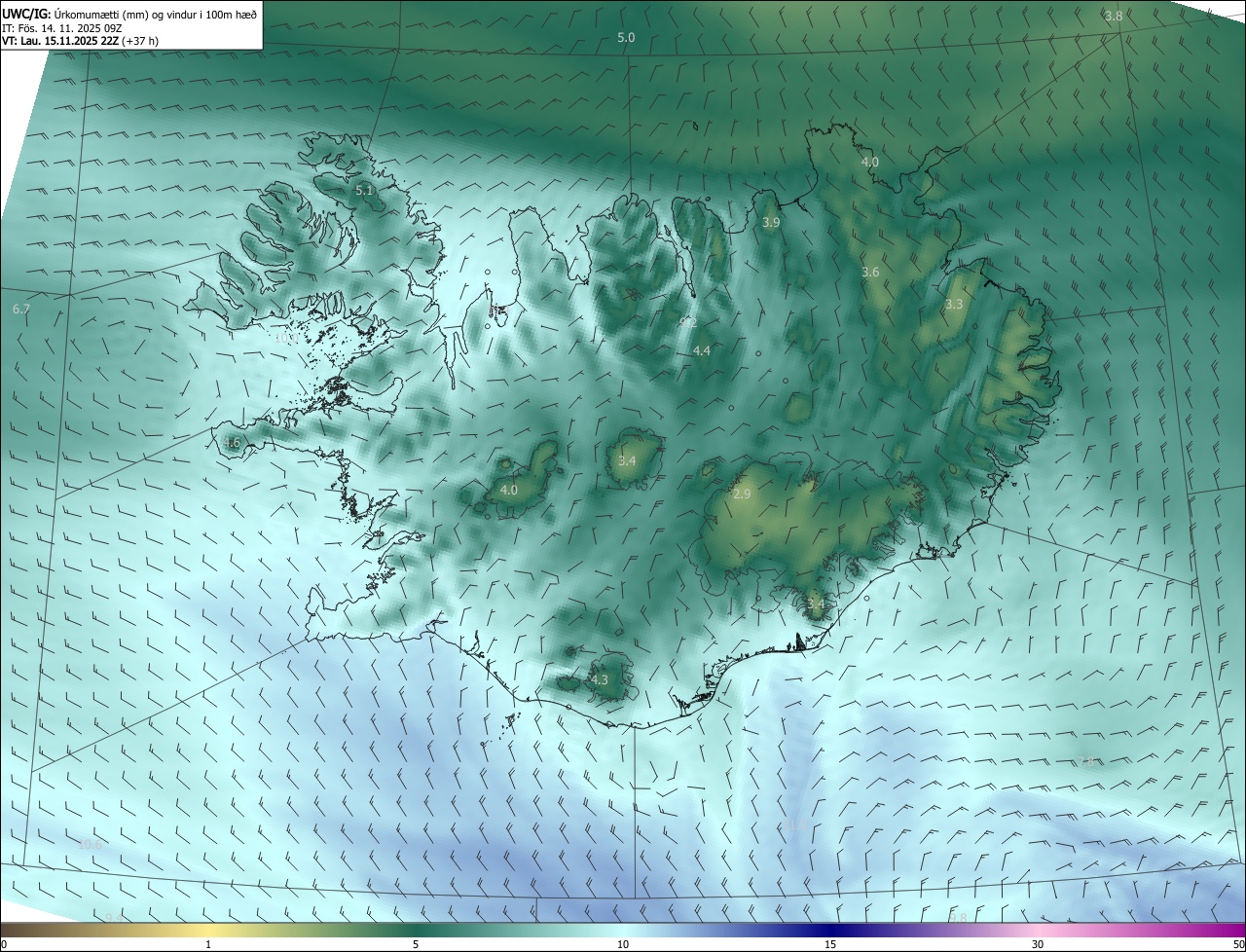Click the 3.3 value in east Iceland
Screen dimensions: 1246x952
click(954, 305)
